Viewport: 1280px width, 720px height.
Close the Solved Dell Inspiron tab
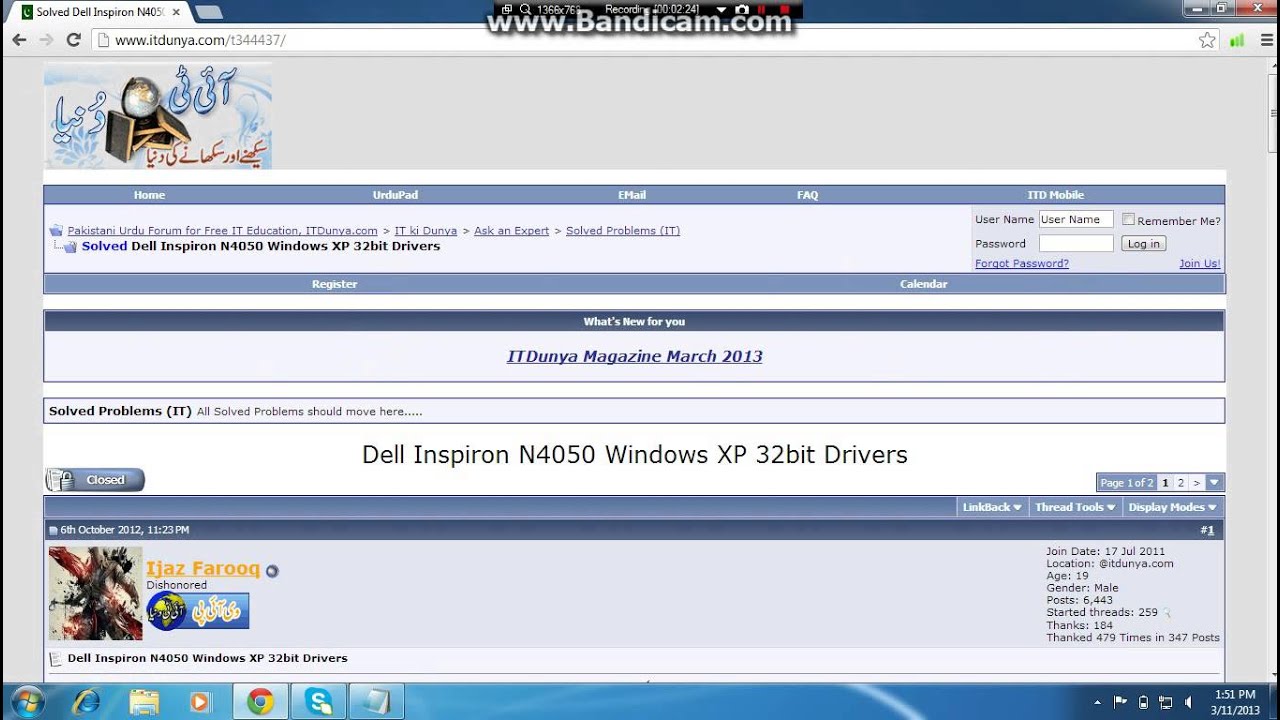176,12
